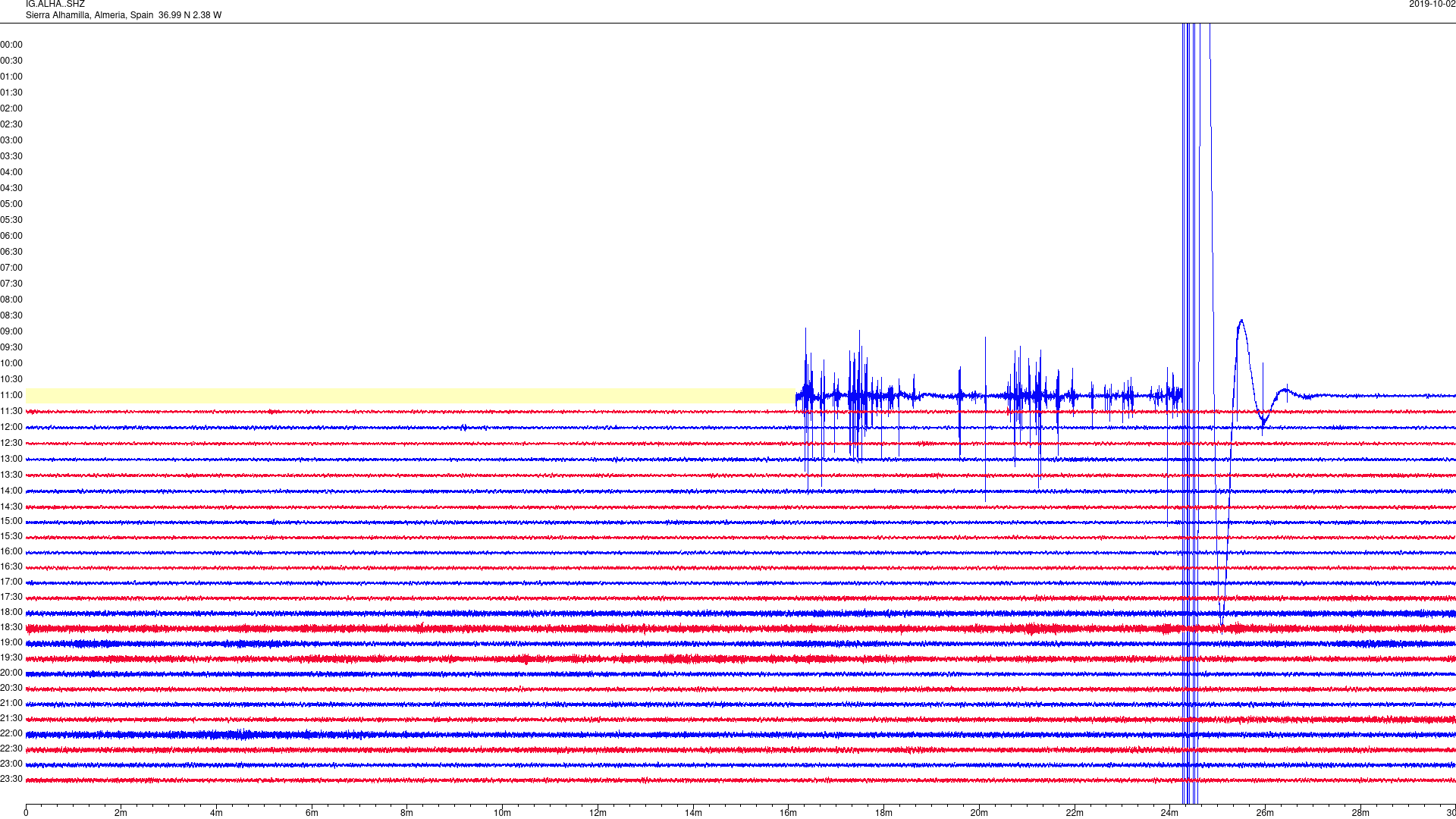Select the 00:00 time row label
This screenshot has width=1456, height=819.
click(x=11, y=45)
